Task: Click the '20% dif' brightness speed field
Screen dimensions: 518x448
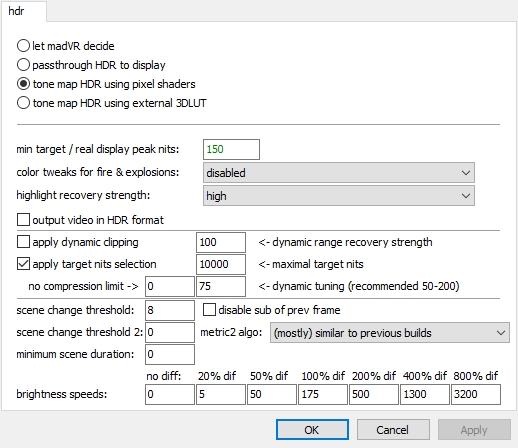Action: pos(221,394)
